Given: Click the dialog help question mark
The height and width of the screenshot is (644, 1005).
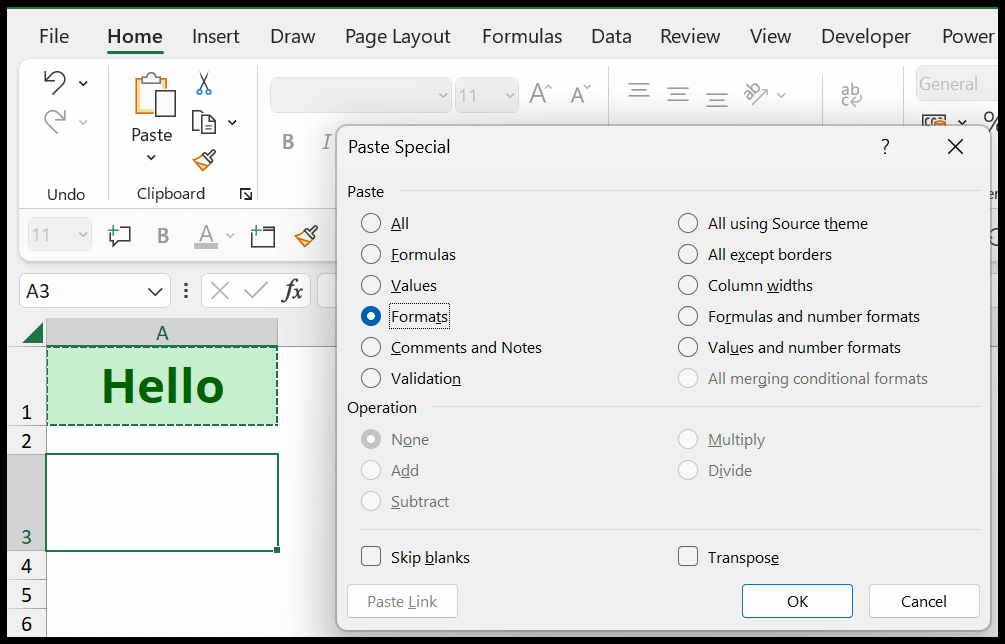Looking at the screenshot, I should (x=884, y=146).
